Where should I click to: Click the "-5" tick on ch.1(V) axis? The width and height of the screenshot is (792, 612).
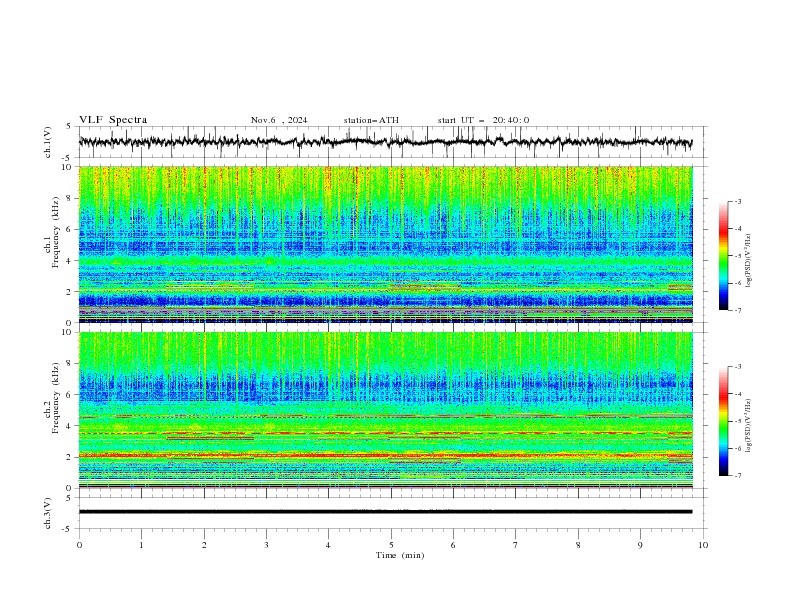click(x=68, y=158)
